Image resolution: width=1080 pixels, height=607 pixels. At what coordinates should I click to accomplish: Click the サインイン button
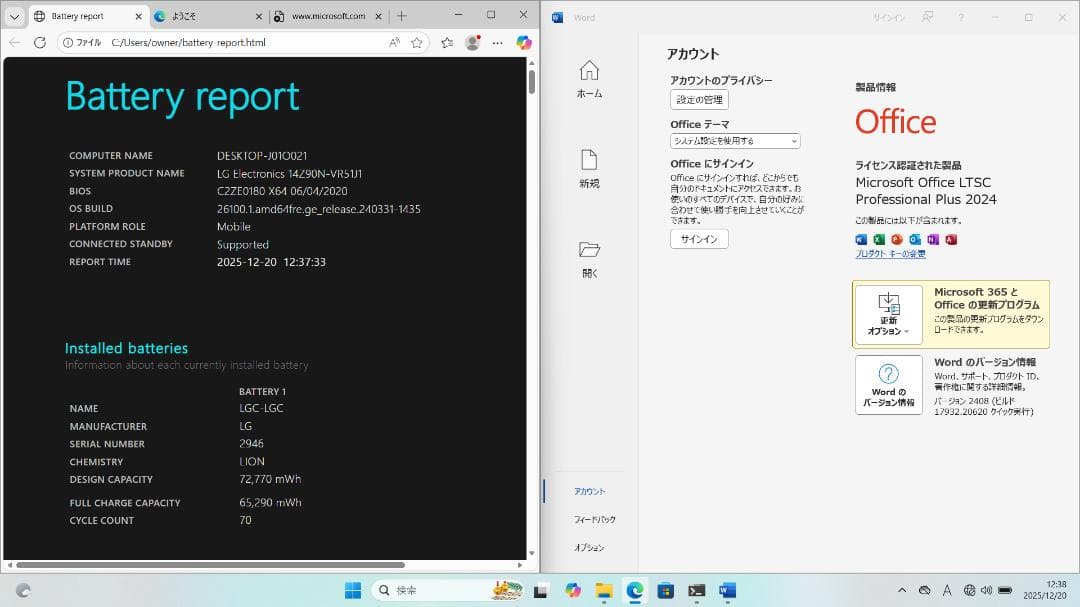(698, 239)
